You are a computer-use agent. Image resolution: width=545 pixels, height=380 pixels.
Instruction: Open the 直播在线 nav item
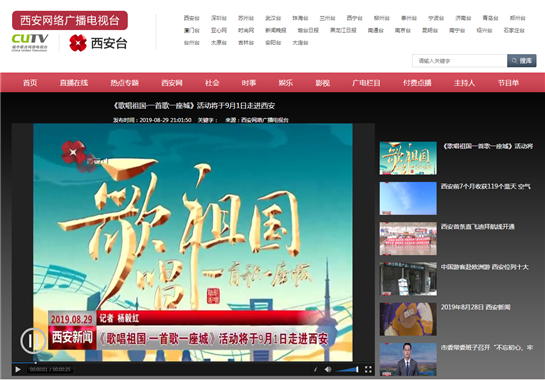pos(74,83)
